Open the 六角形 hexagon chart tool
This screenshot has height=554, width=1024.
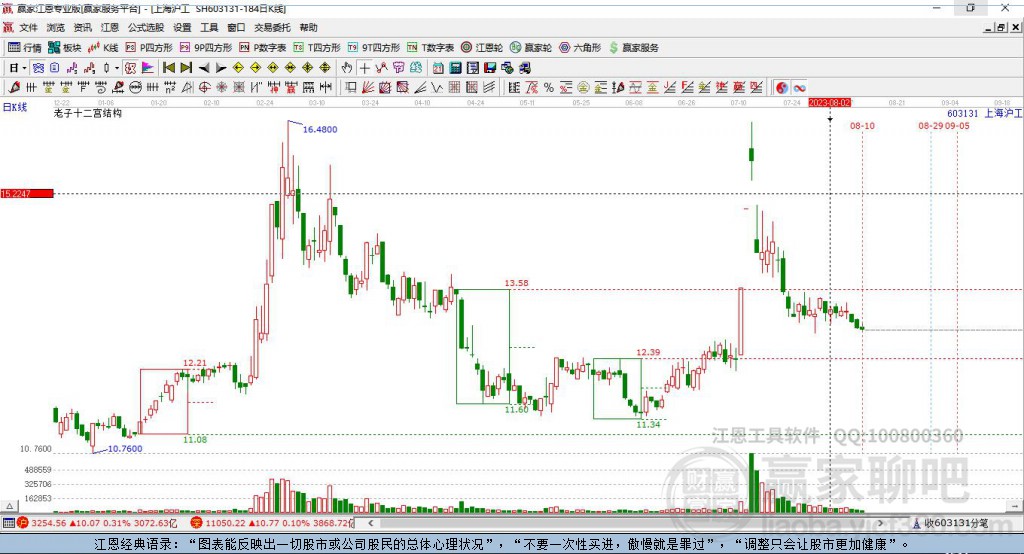coord(580,48)
